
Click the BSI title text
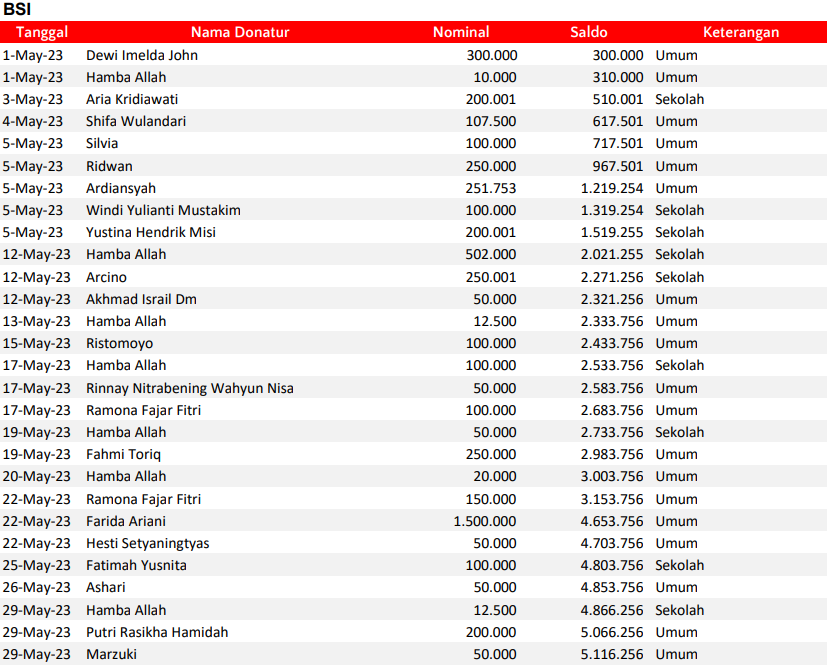point(19,10)
